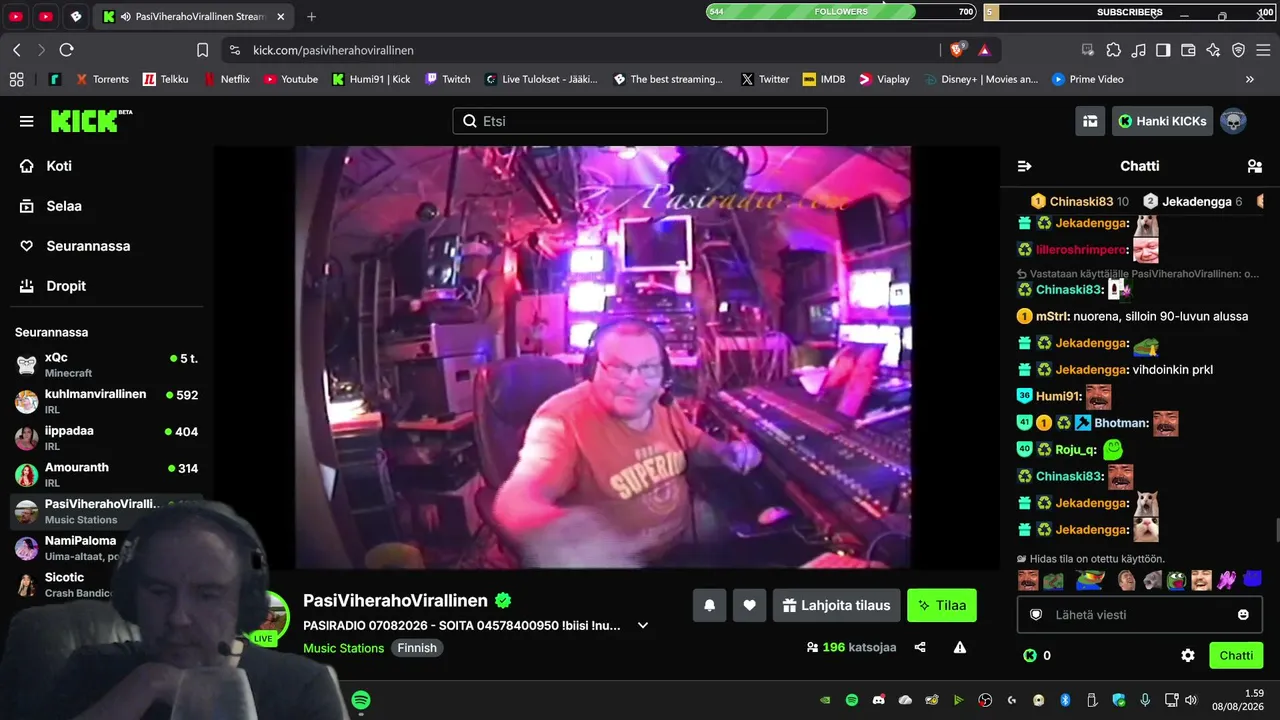Click the Brave Rewards triangle icon
The width and height of the screenshot is (1280, 720).
pyautogui.click(x=984, y=50)
